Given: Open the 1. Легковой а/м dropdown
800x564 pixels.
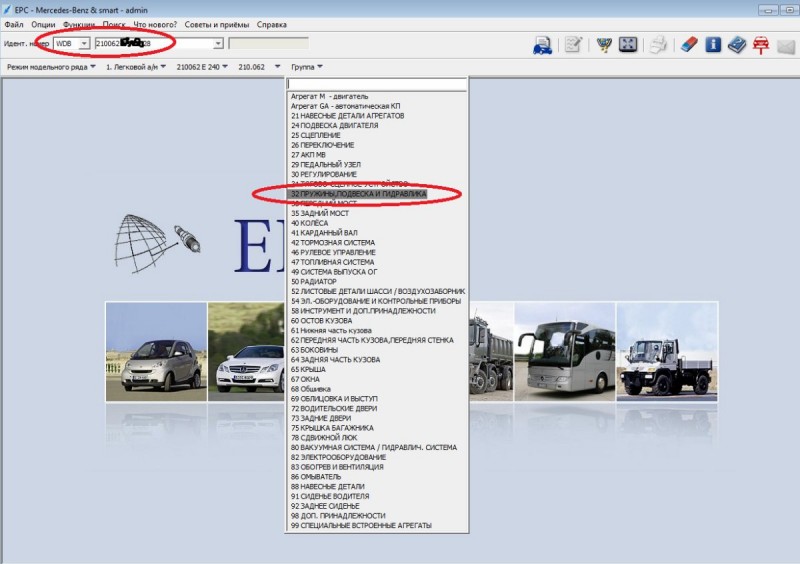Looking at the screenshot, I should click(x=136, y=67).
